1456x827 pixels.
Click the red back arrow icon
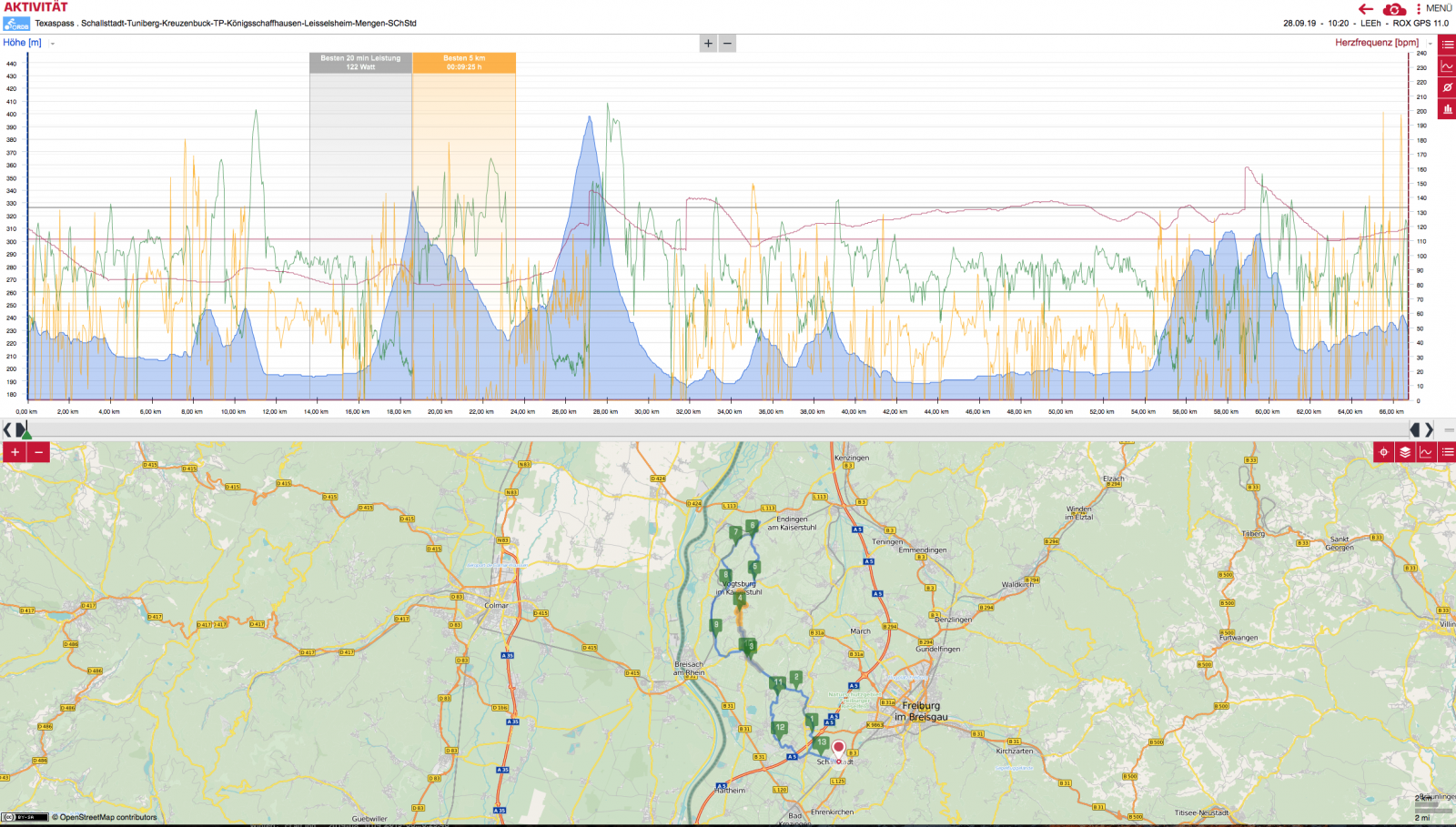click(1366, 9)
